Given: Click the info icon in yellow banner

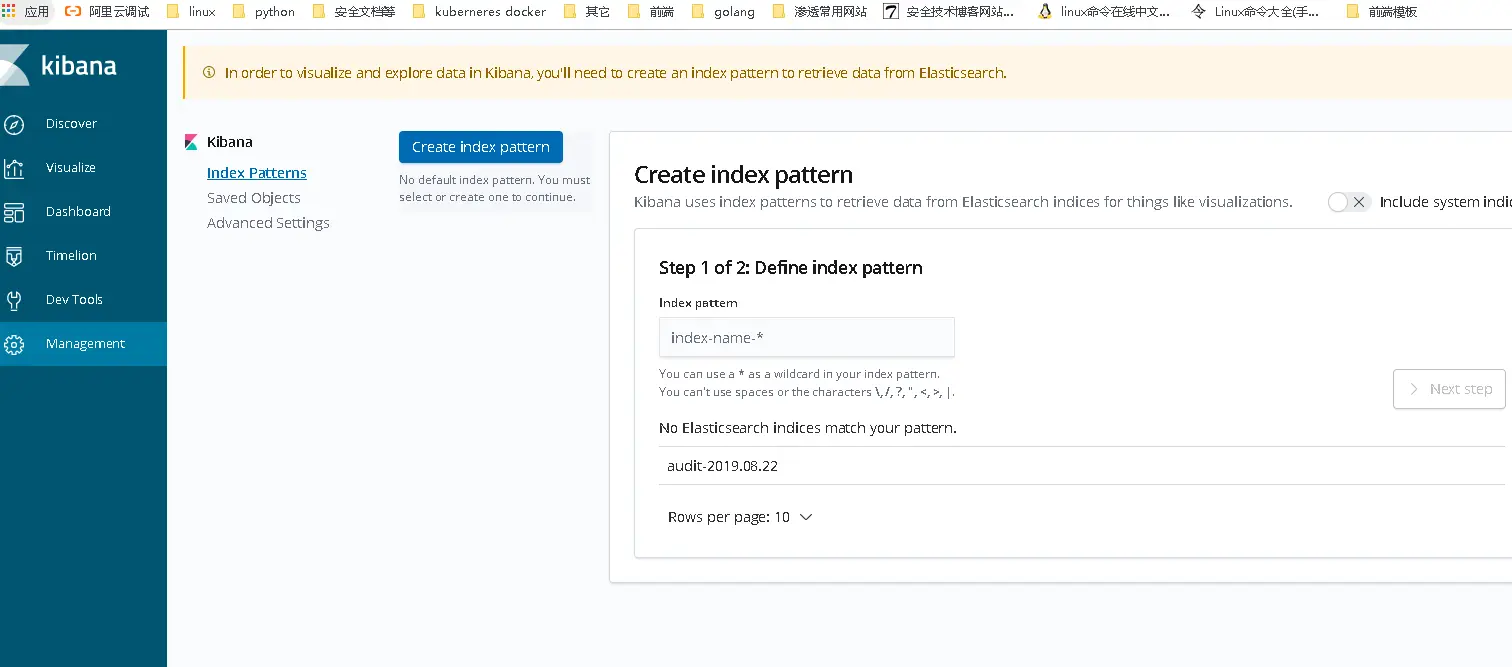Looking at the screenshot, I should coord(209,73).
